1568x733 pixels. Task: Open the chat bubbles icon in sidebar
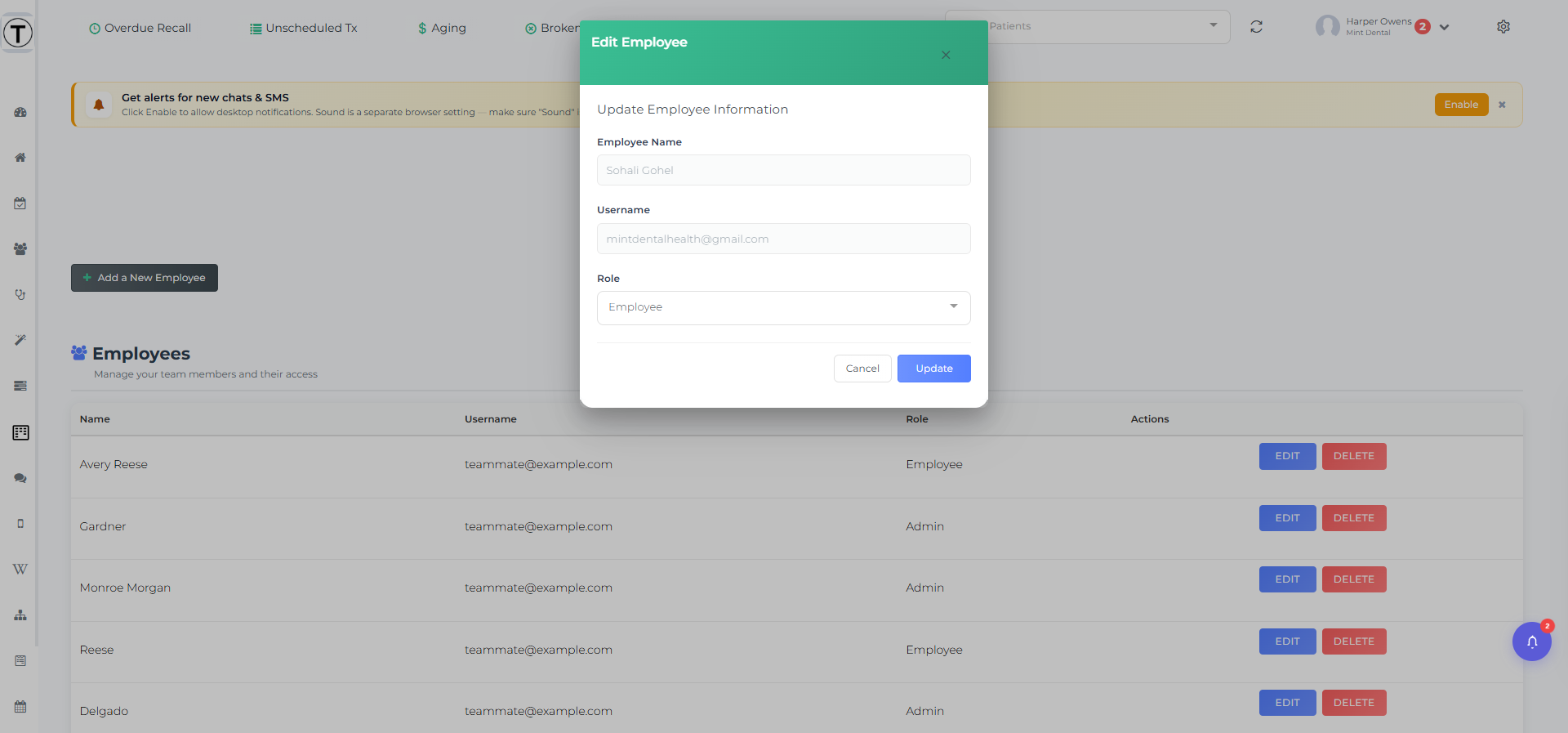tap(20, 478)
